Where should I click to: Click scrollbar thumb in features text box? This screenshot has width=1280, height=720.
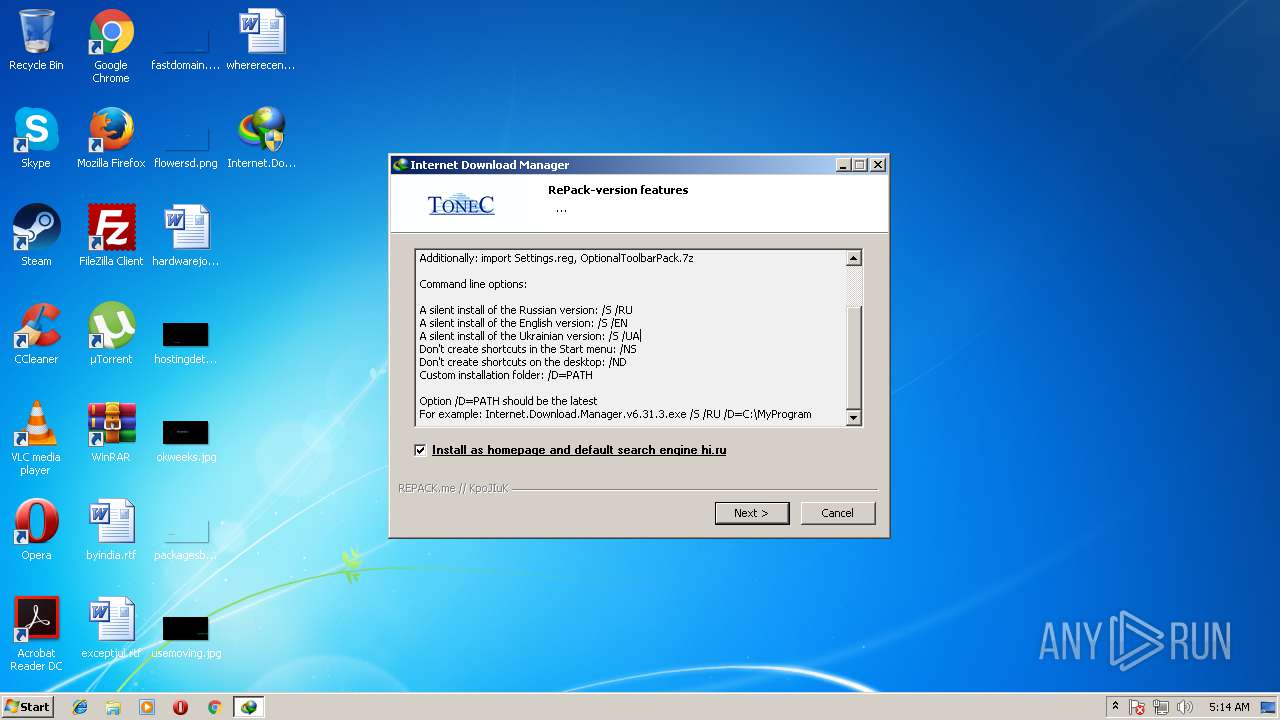point(854,356)
